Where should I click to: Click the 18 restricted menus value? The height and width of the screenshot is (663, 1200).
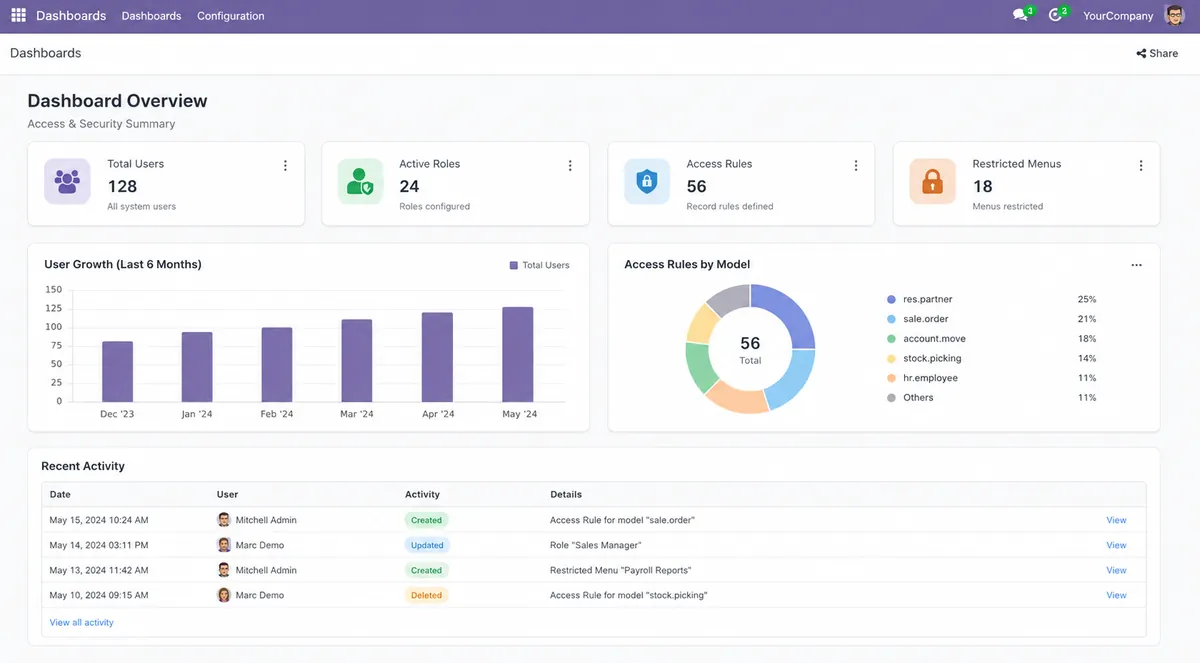982,186
